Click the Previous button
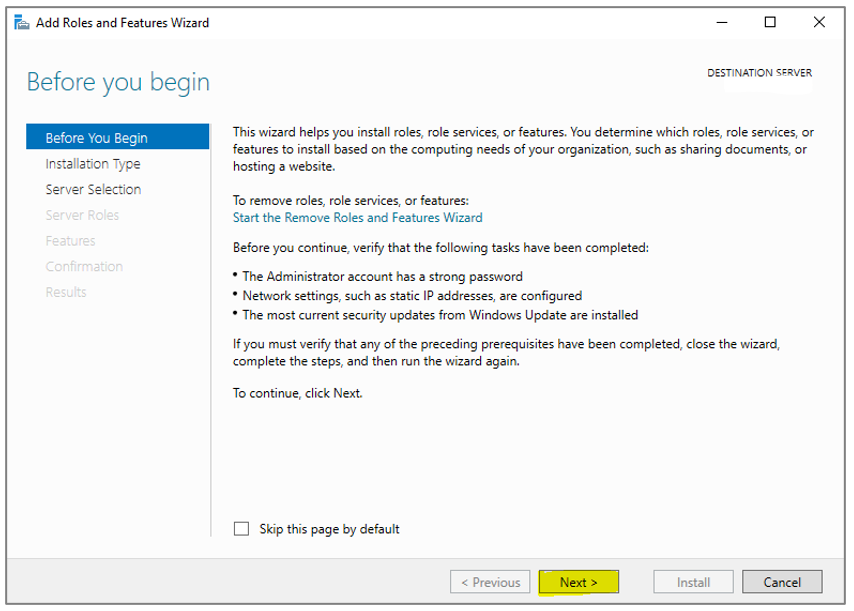 (490, 581)
